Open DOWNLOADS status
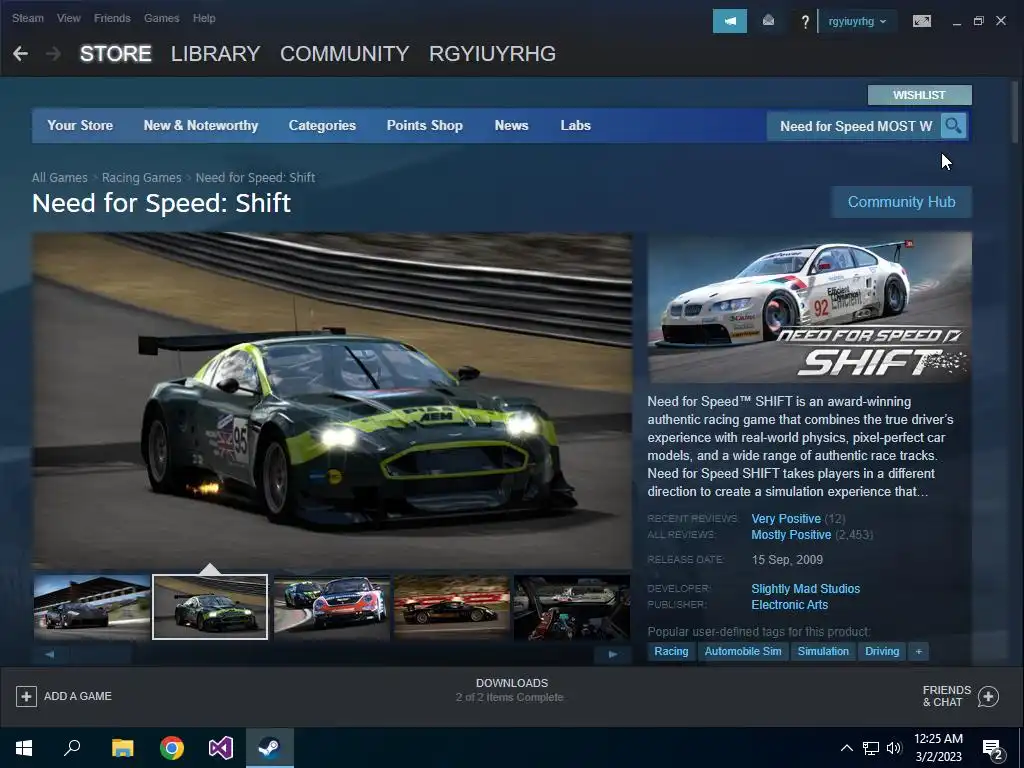 coord(511,690)
